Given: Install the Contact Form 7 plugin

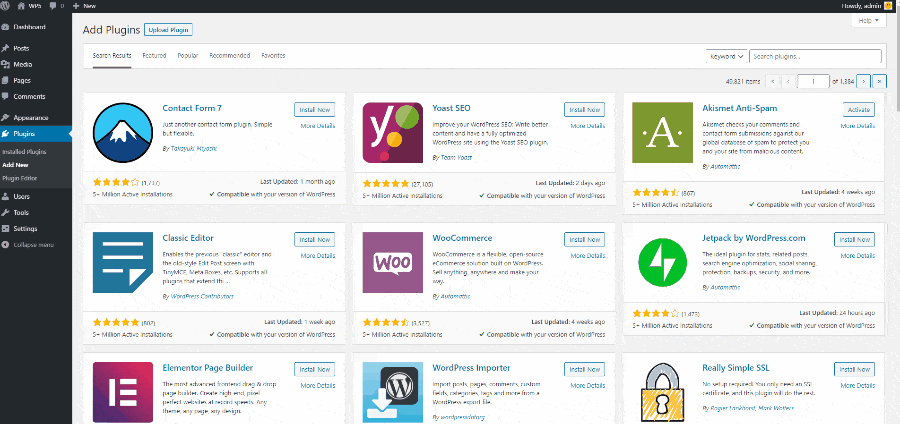Looking at the screenshot, I should [315, 110].
